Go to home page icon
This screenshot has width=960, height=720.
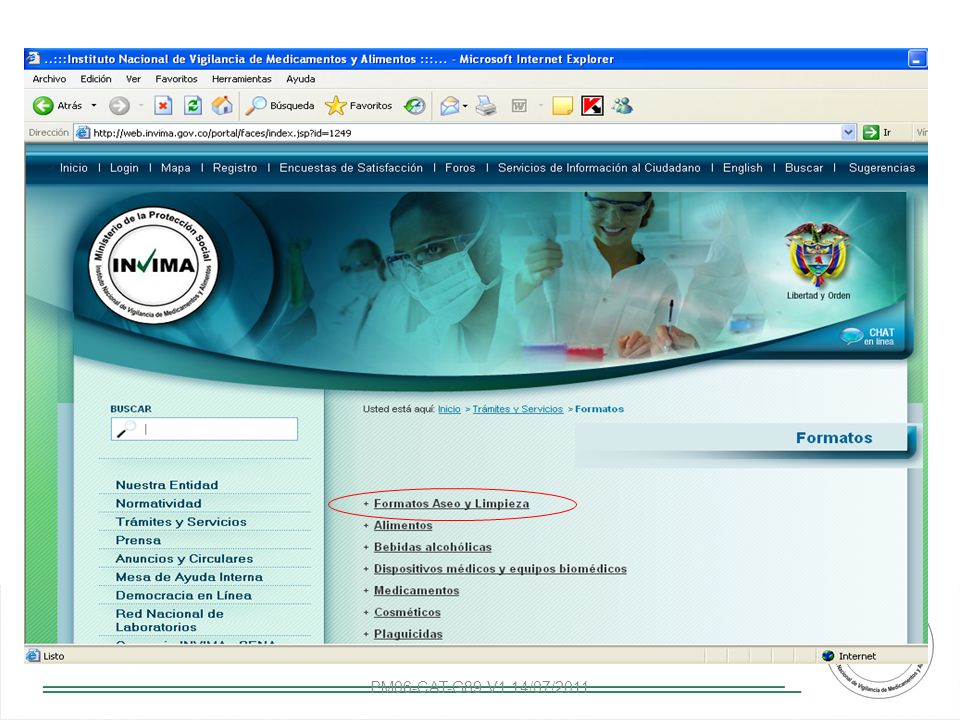click(222, 106)
